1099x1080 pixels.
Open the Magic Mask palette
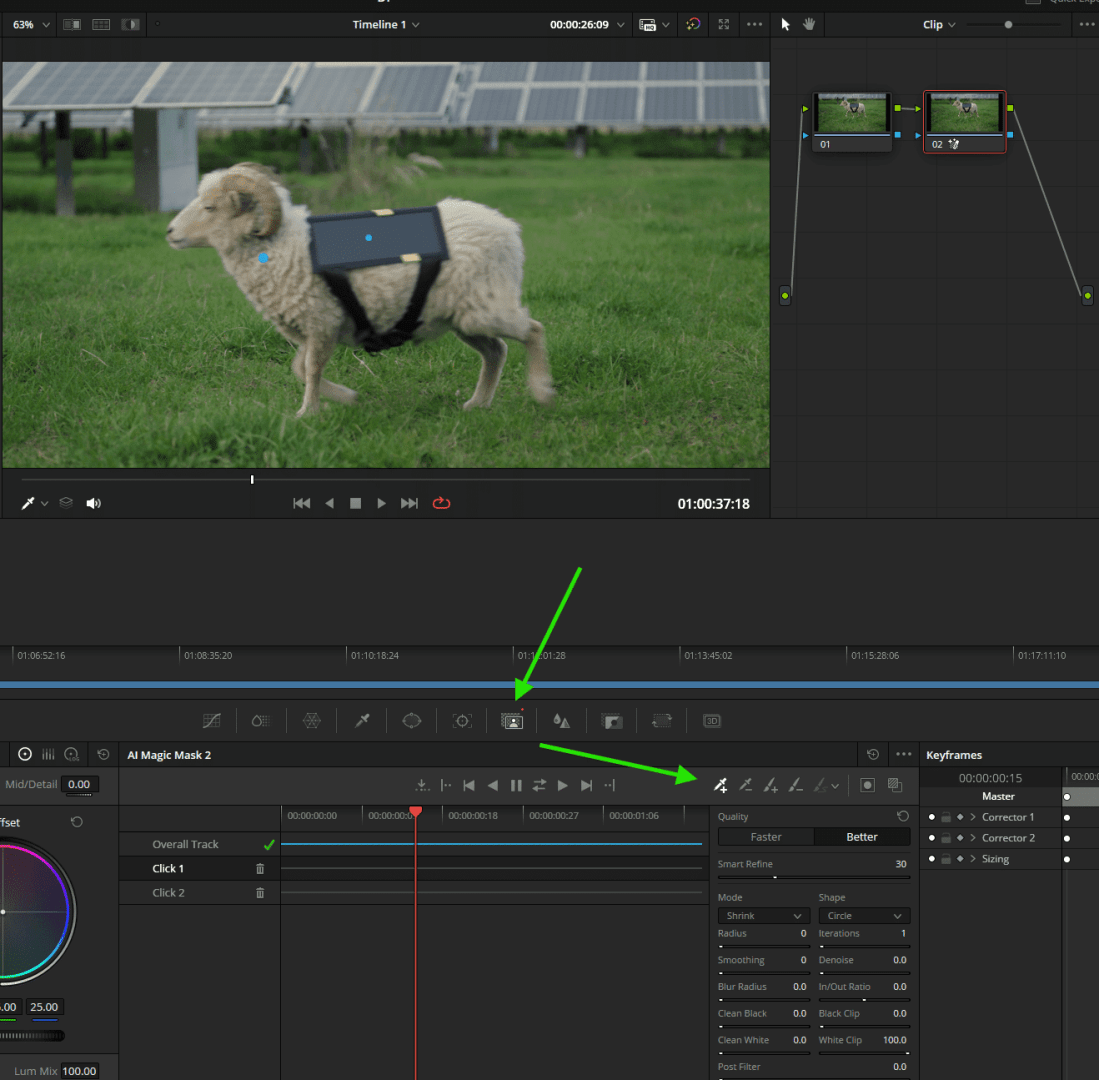pos(512,720)
